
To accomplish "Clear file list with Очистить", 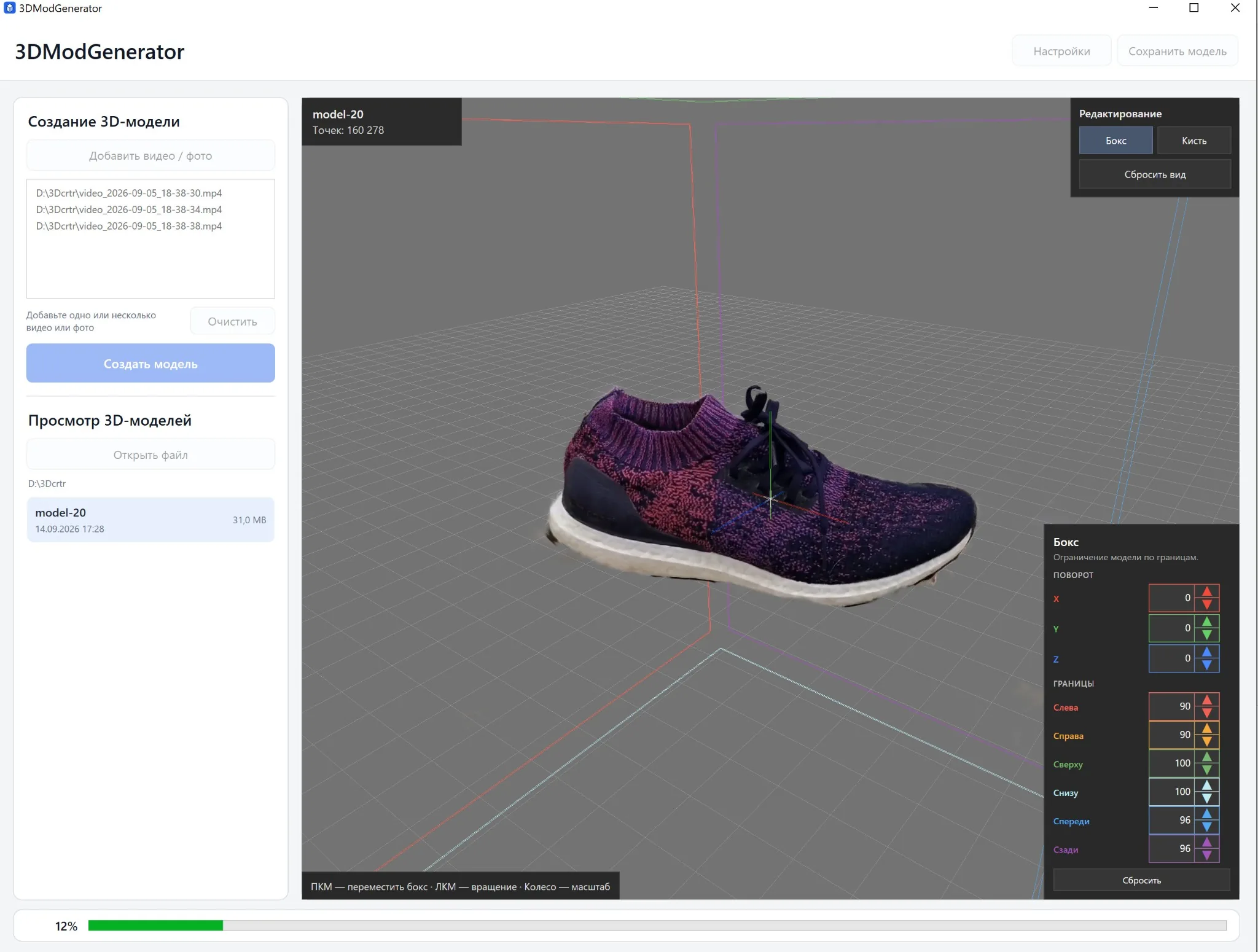I will pyautogui.click(x=232, y=321).
